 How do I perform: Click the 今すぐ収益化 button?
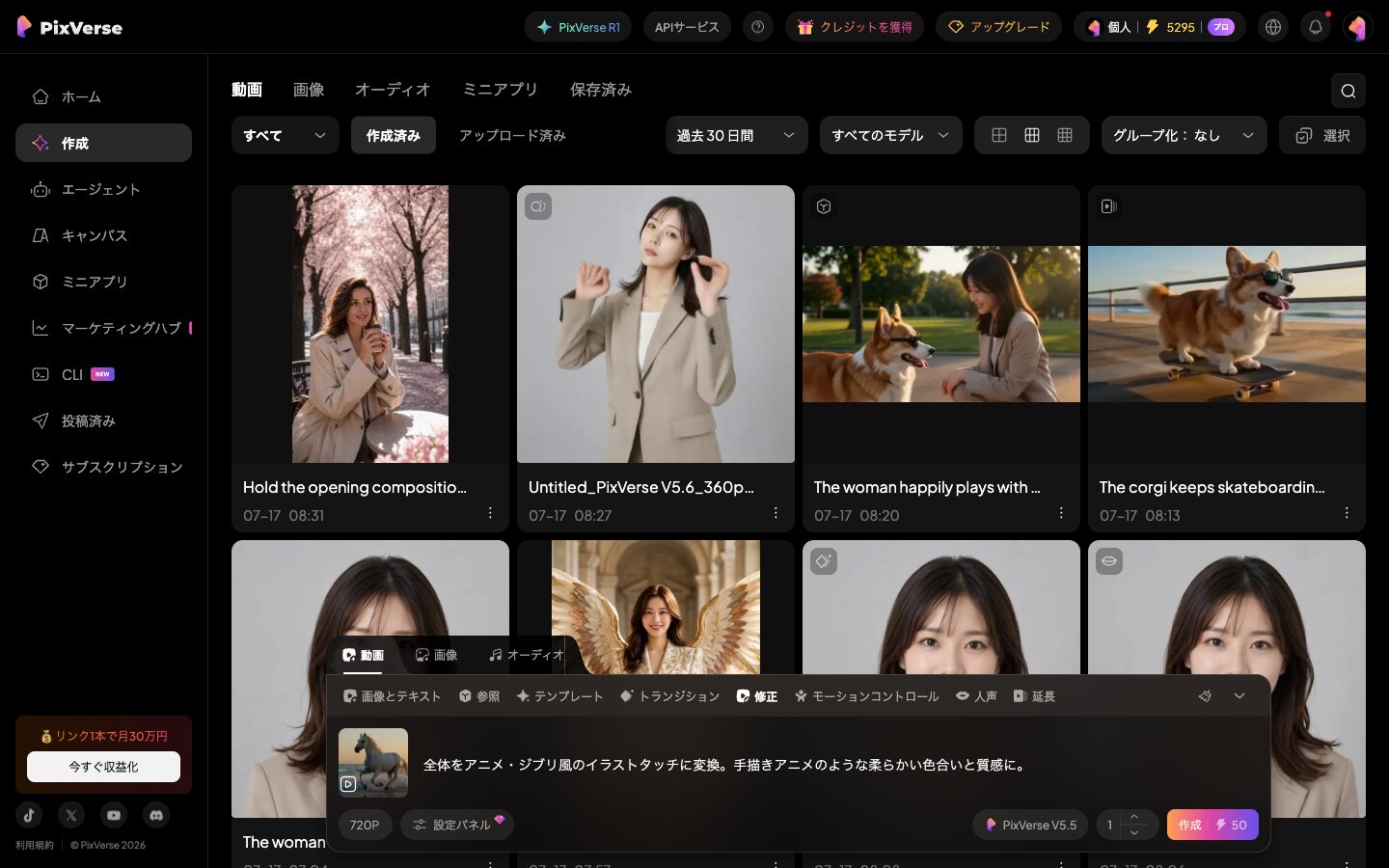[x=103, y=767]
